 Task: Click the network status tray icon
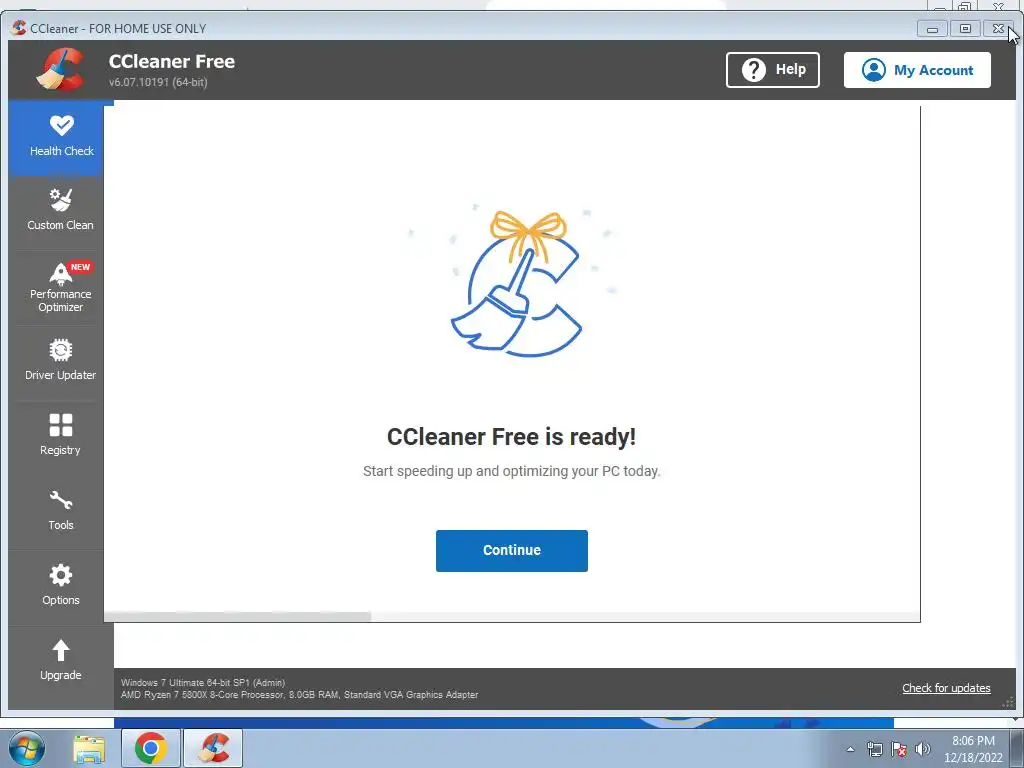click(x=874, y=749)
